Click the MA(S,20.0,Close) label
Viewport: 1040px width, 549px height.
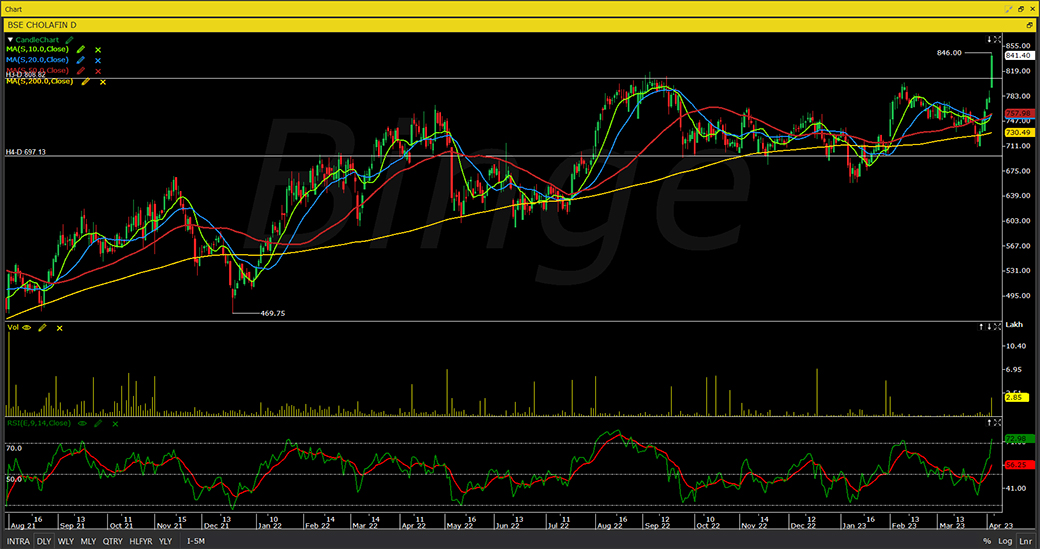tap(38, 60)
